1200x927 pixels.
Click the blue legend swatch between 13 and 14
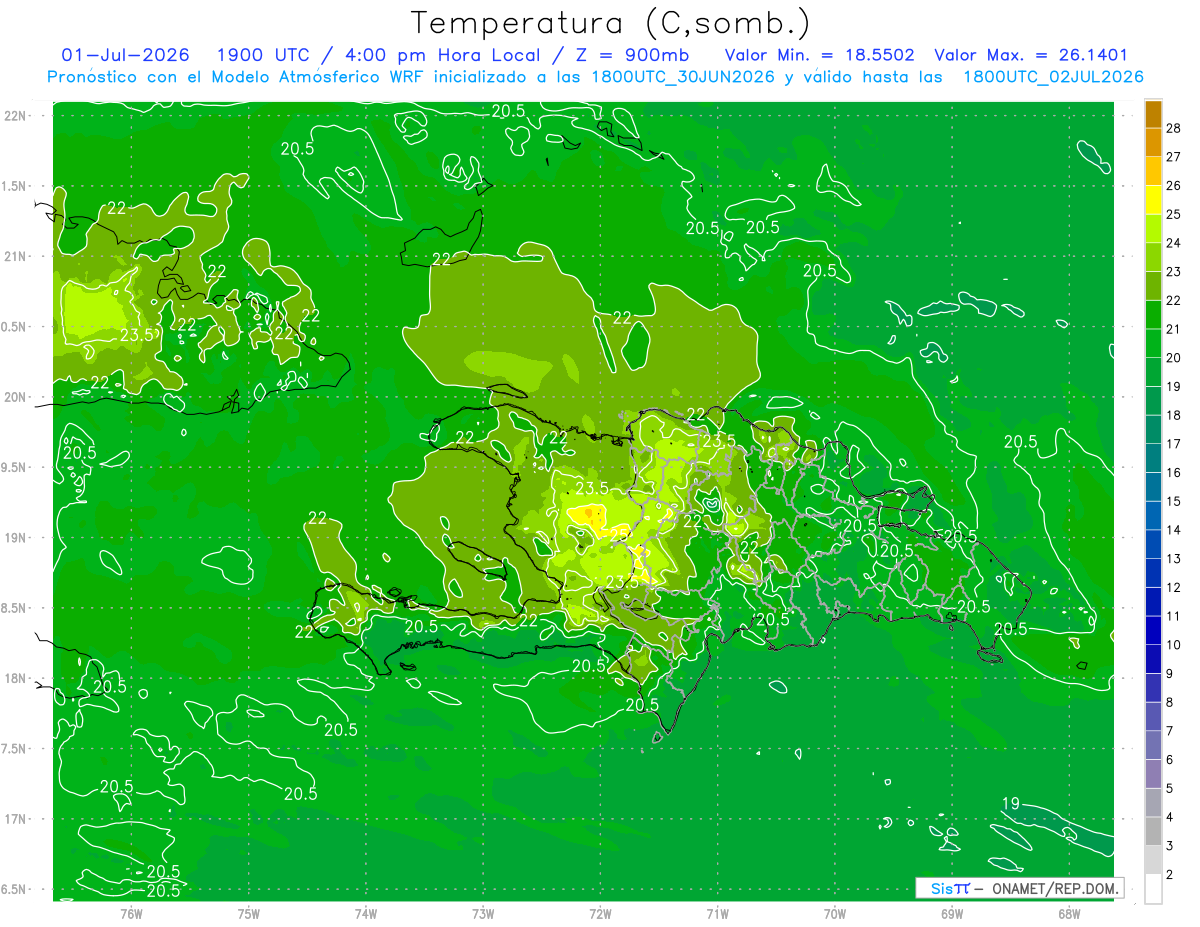1153,545
